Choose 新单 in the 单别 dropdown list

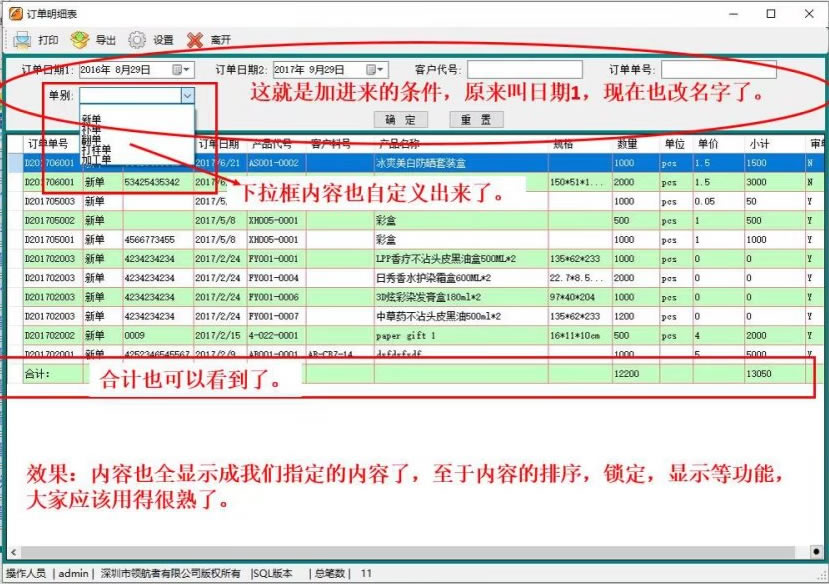pyautogui.click(x=91, y=119)
